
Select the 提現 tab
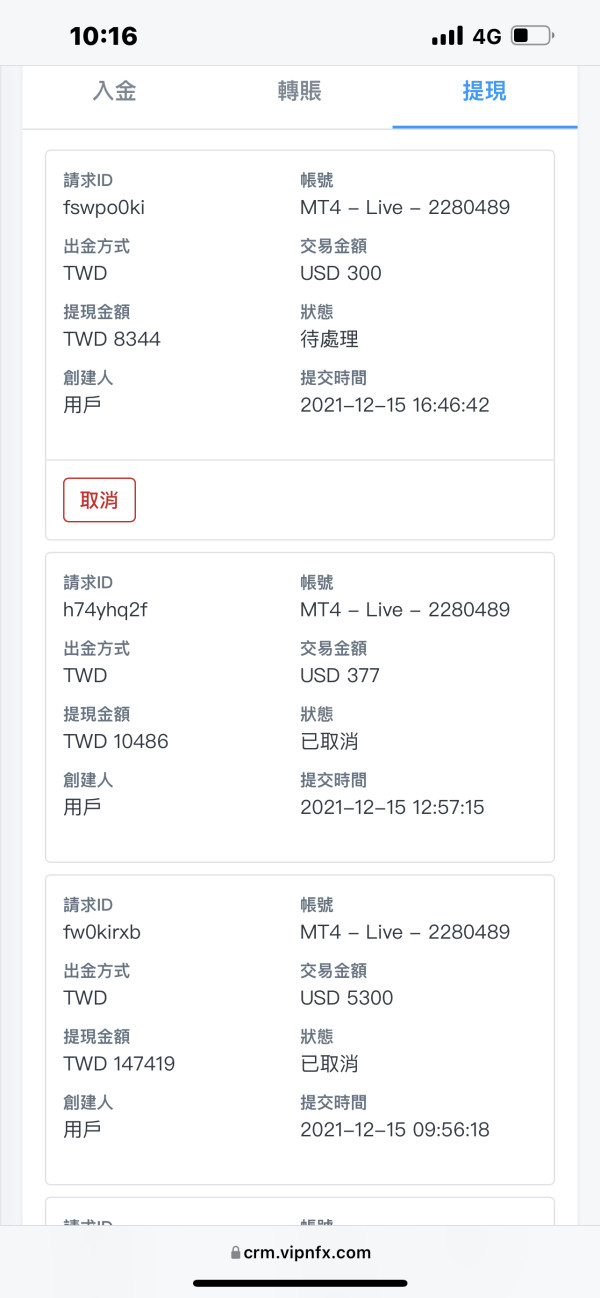pyautogui.click(x=484, y=92)
